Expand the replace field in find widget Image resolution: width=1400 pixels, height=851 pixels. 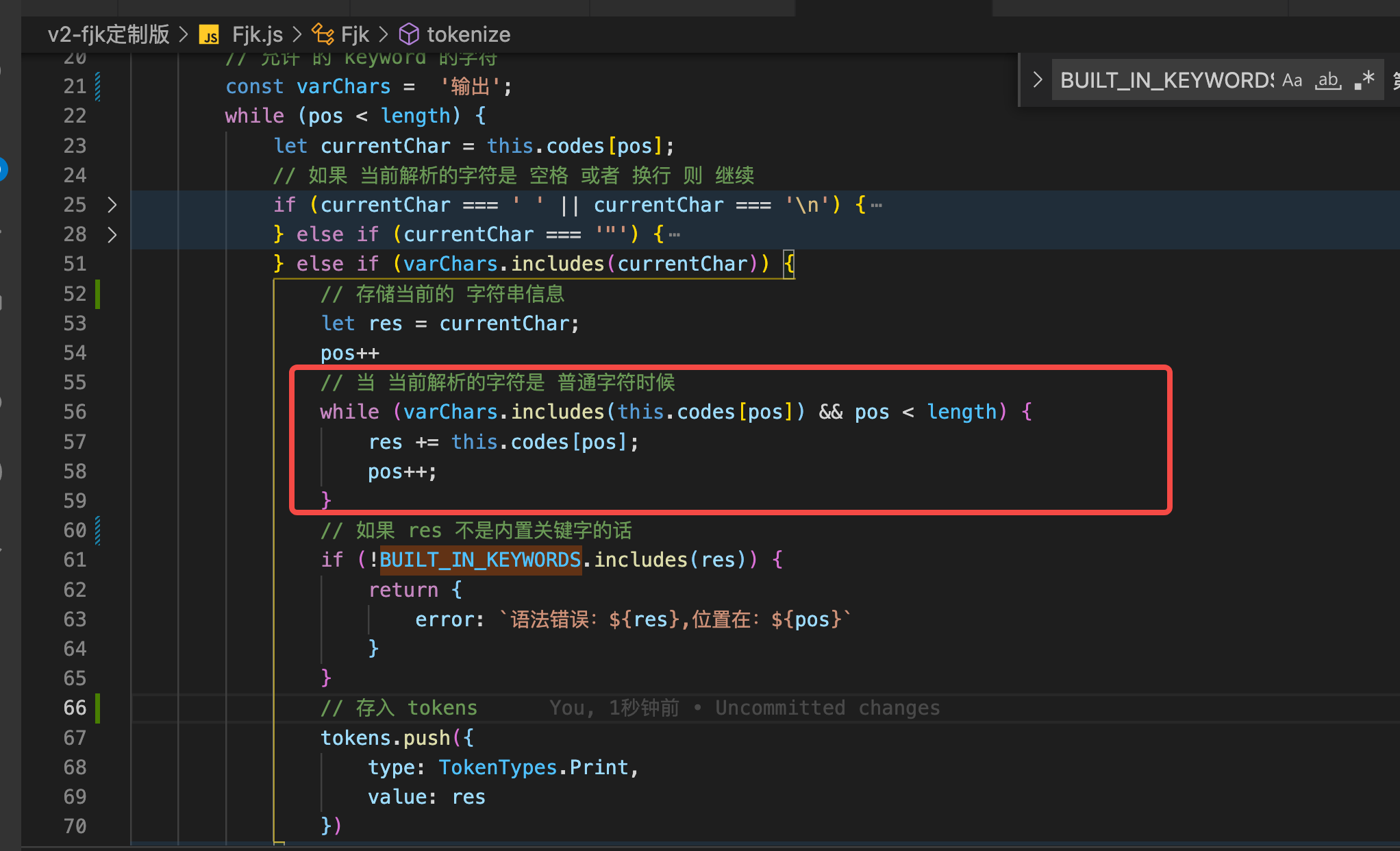tap(1038, 80)
